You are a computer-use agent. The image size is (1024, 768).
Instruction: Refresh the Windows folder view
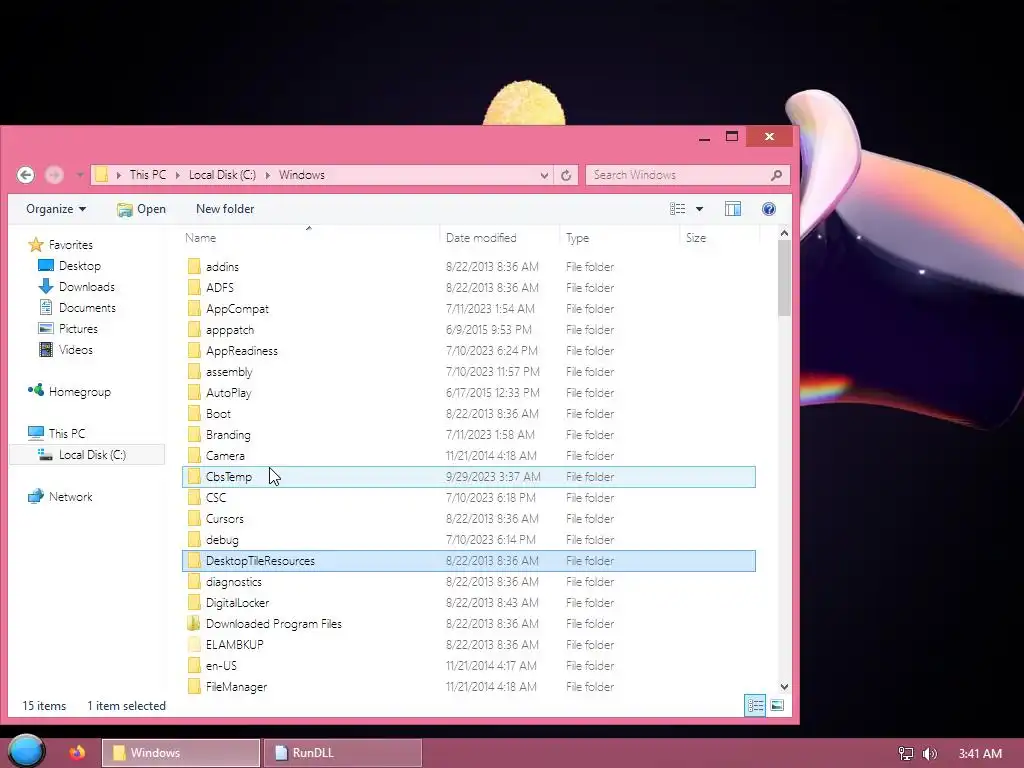tap(566, 175)
